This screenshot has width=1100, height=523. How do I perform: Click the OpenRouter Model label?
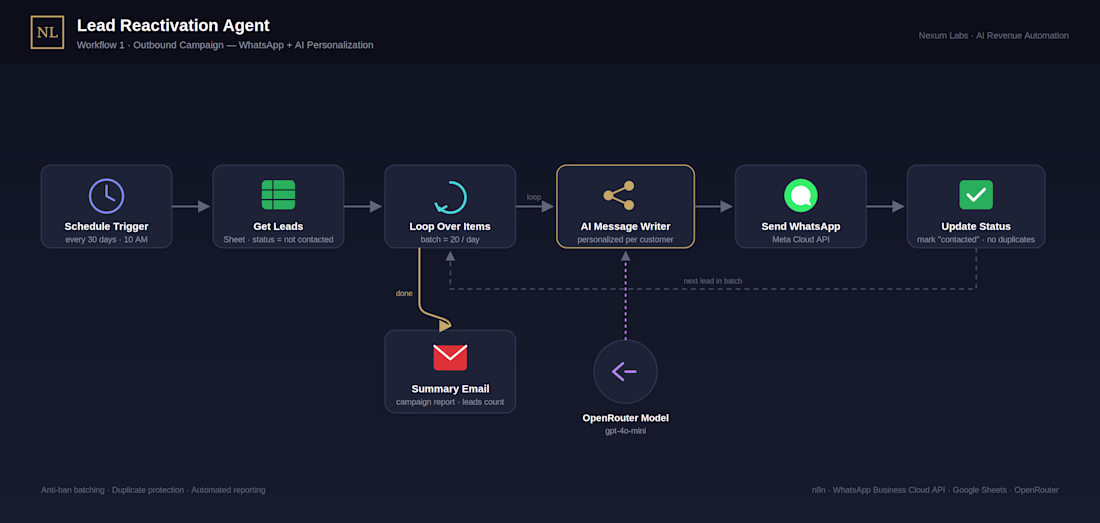[x=625, y=418]
